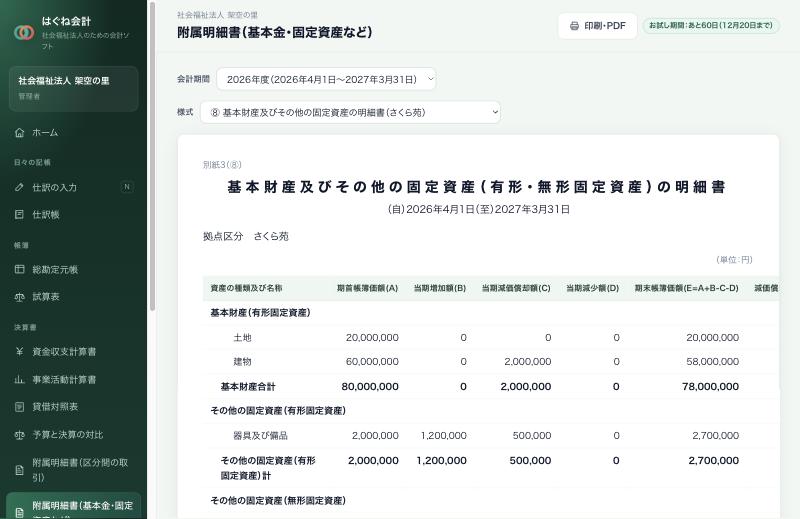Click the その他の固定資産(無形固定資産) section heading

point(278,501)
